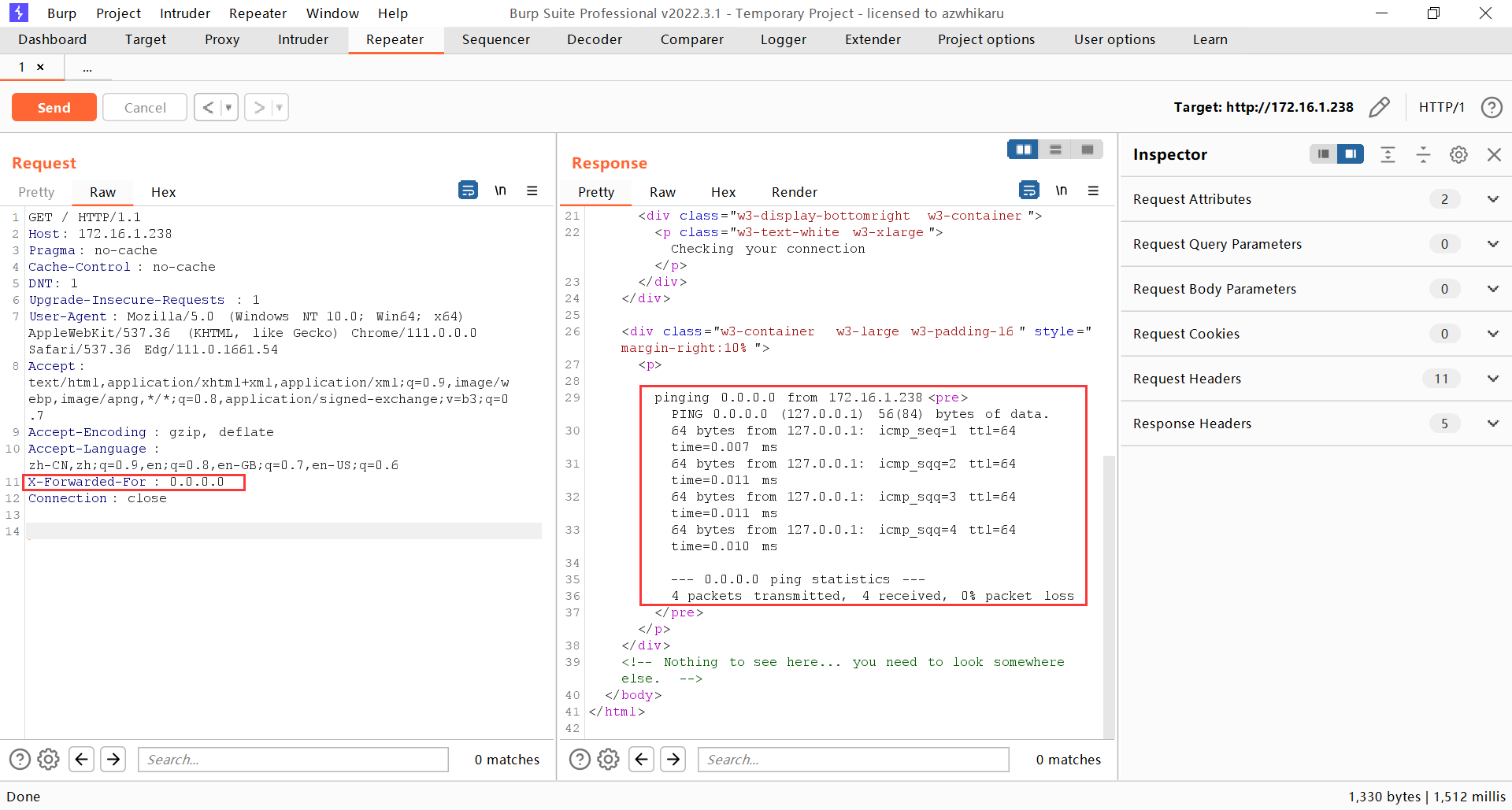Go to previous match in Response search
The height and width of the screenshot is (810, 1512).
pyautogui.click(x=642, y=759)
